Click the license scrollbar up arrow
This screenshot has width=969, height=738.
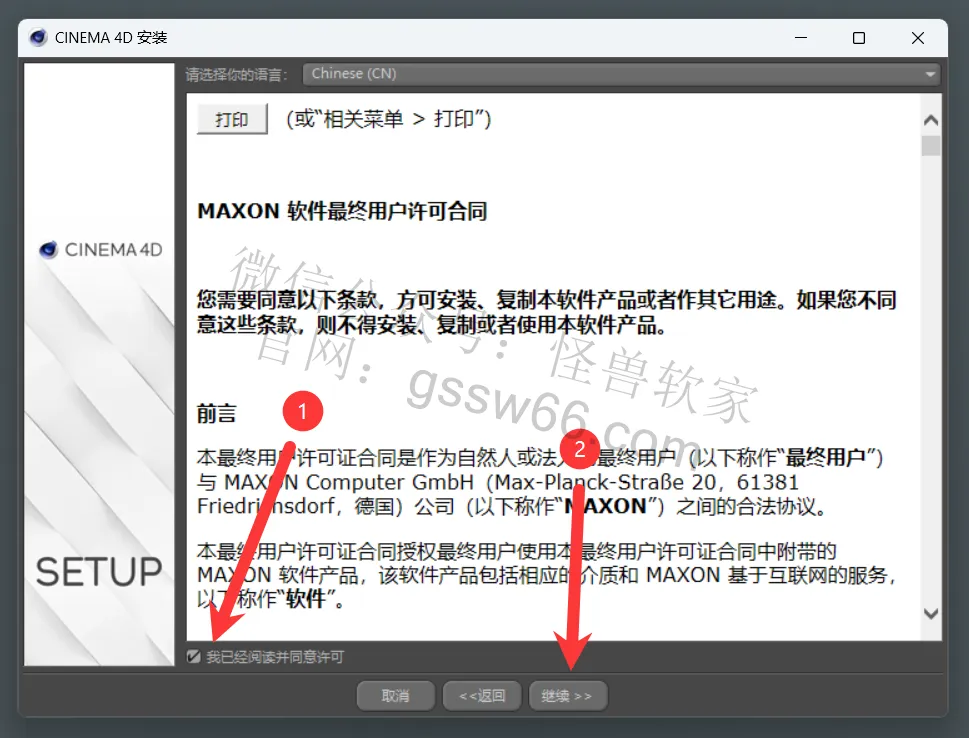coord(931,120)
